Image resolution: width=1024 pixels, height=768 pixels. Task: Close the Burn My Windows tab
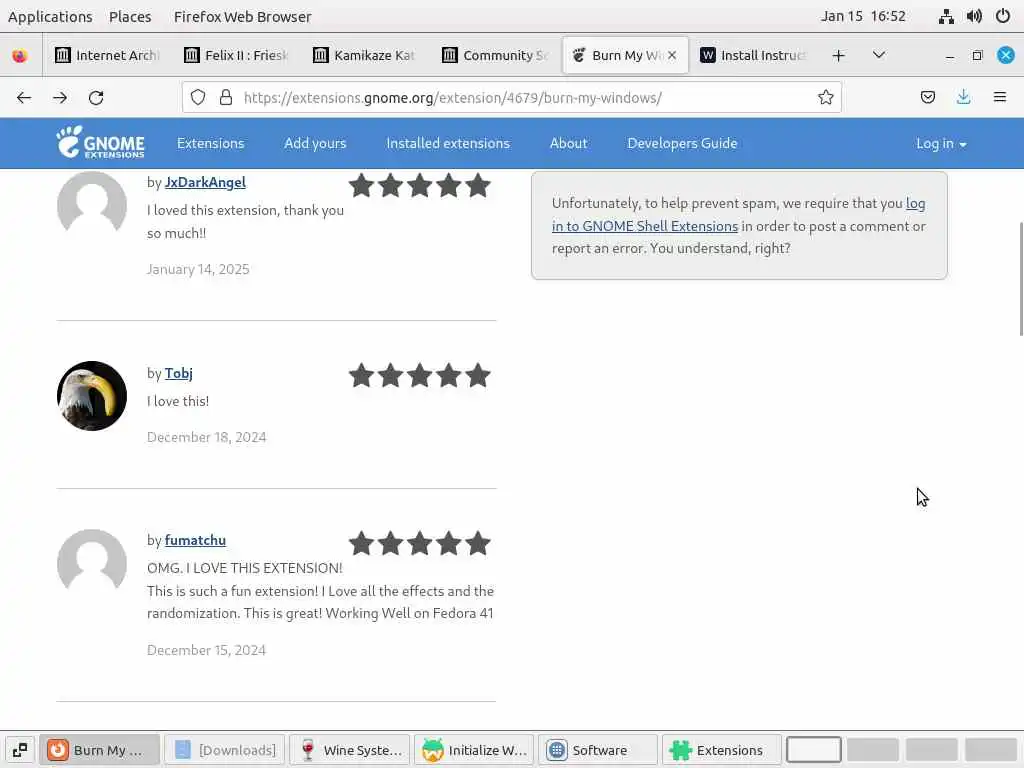click(672, 56)
